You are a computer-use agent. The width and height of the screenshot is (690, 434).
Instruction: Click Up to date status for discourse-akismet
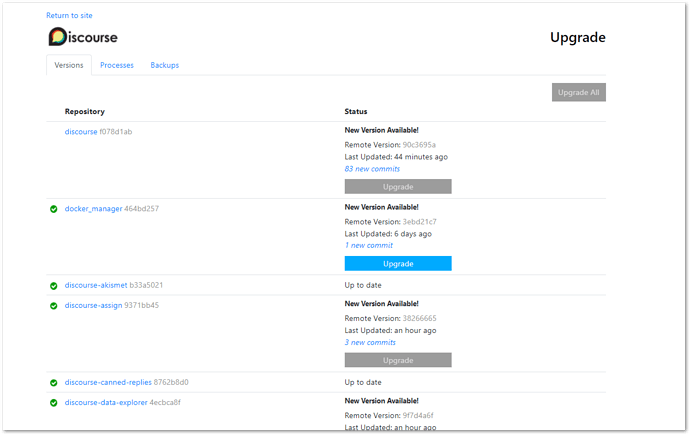(x=363, y=285)
